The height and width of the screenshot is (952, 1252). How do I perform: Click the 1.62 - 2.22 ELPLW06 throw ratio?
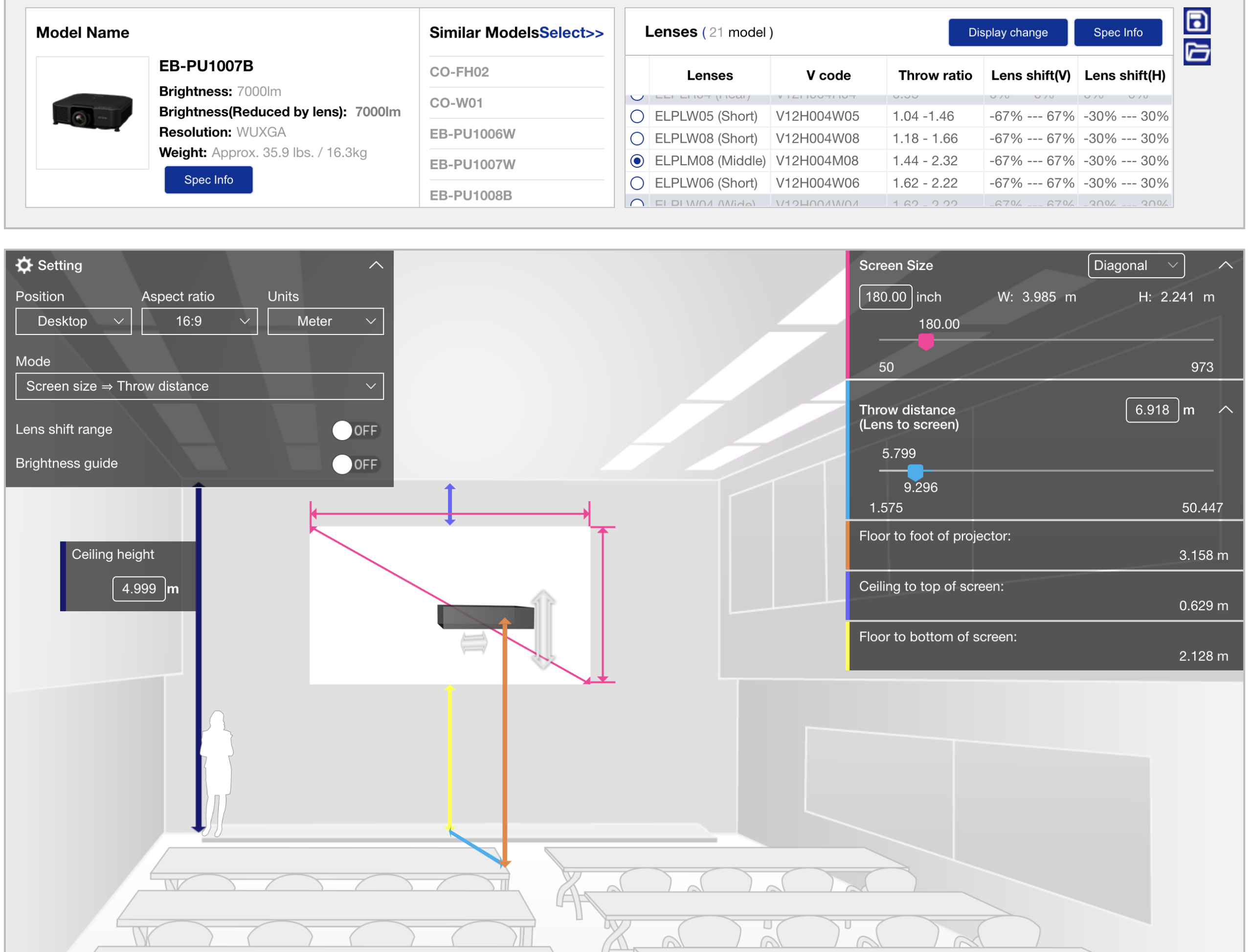[924, 183]
